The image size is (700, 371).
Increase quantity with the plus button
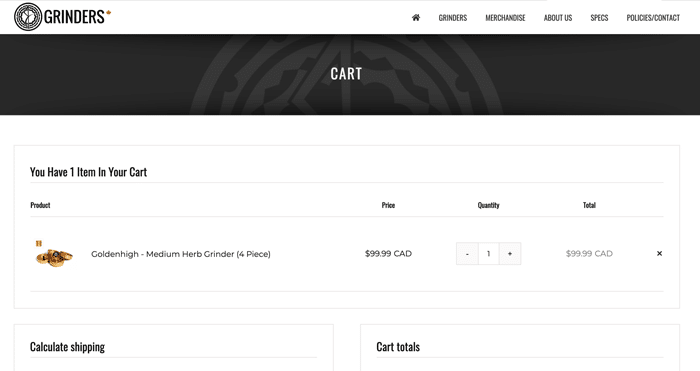tap(510, 254)
